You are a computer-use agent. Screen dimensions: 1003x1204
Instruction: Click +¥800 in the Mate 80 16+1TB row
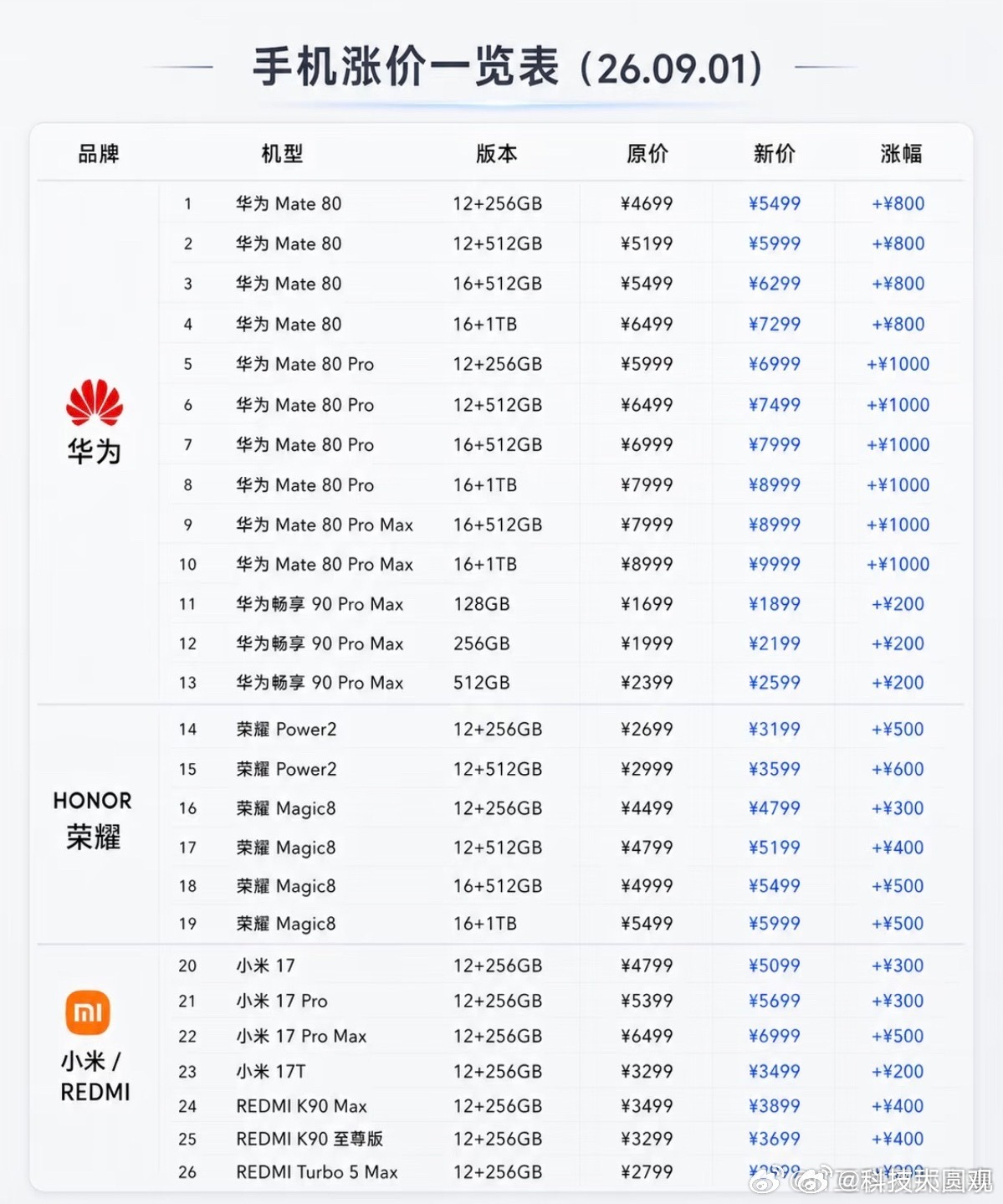(898, 324)
